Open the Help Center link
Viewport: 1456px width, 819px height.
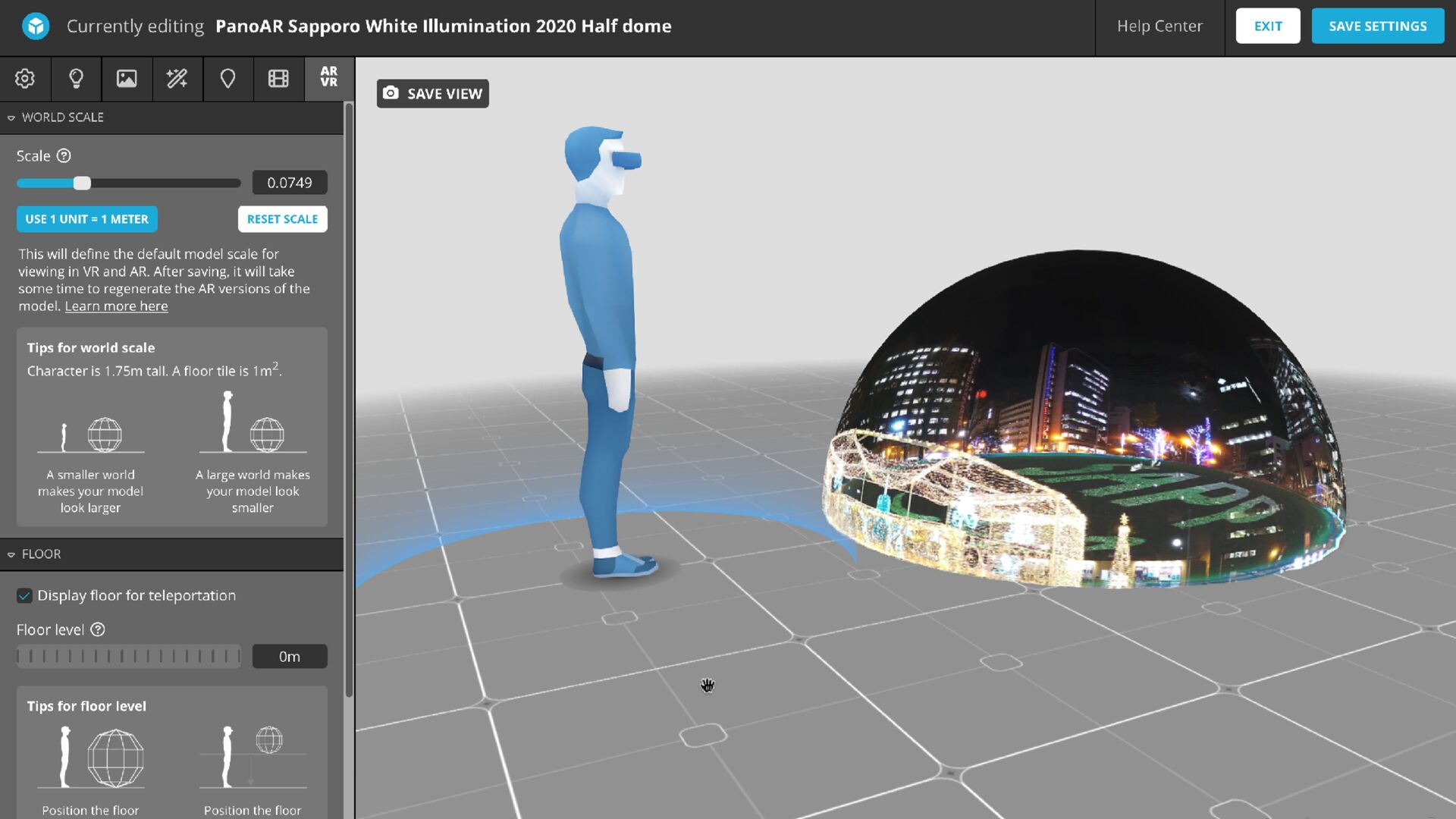(1159, 26)
